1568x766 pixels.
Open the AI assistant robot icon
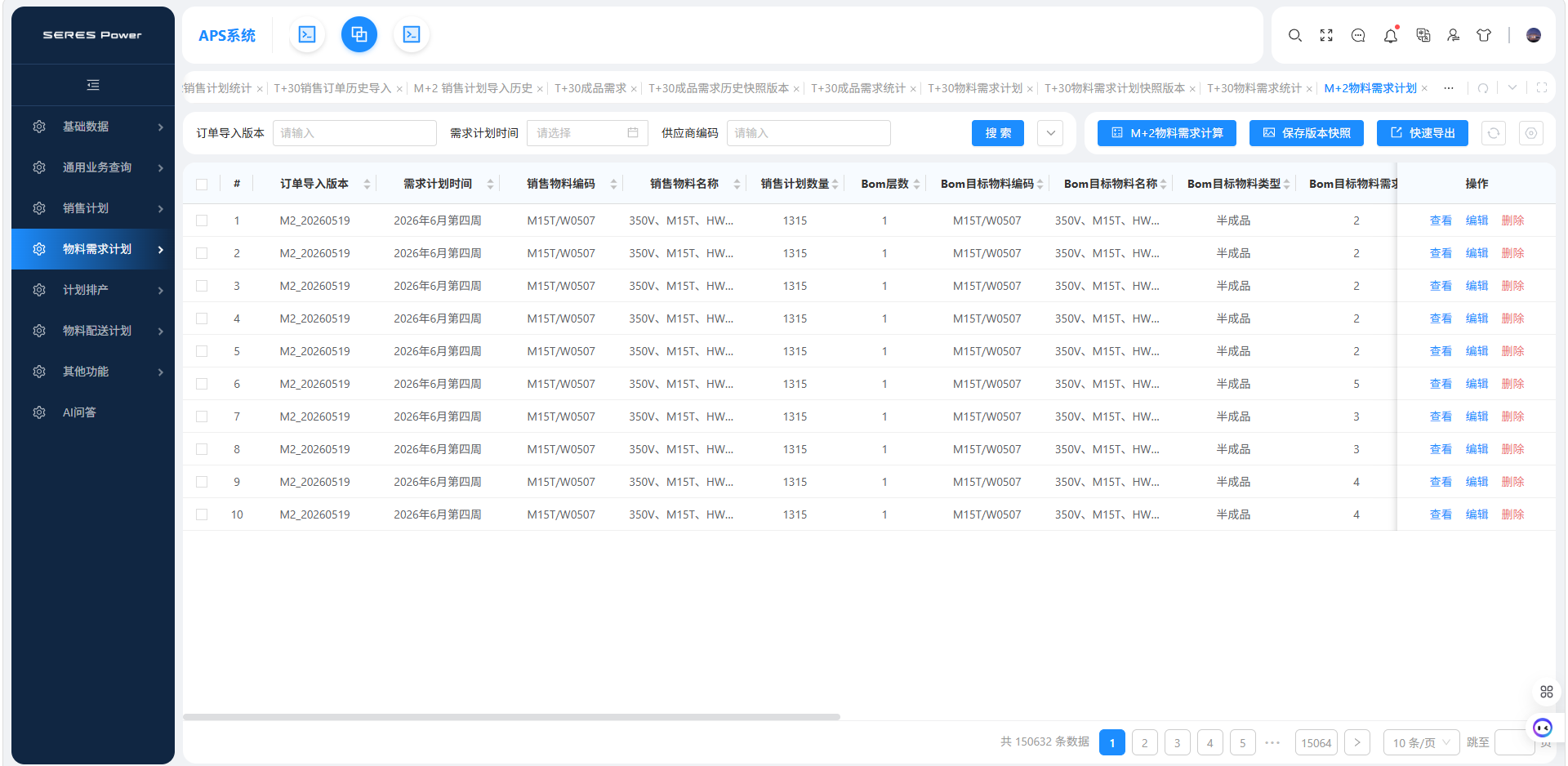[x=1543, y=728]
